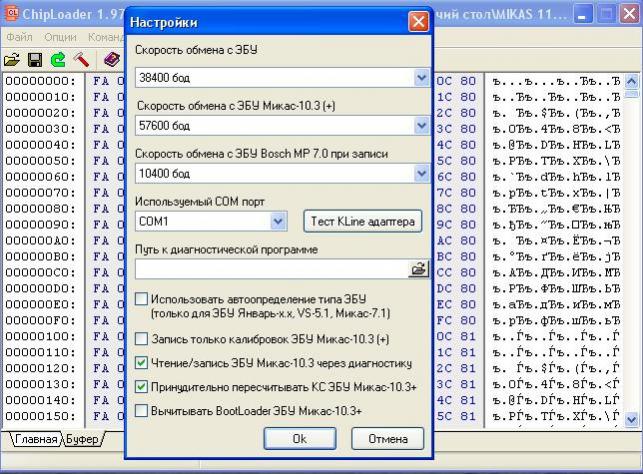This screenshot has height=474, width=643.
Task: Click the Save floppy disk toolbar icon
Action: 35,60
